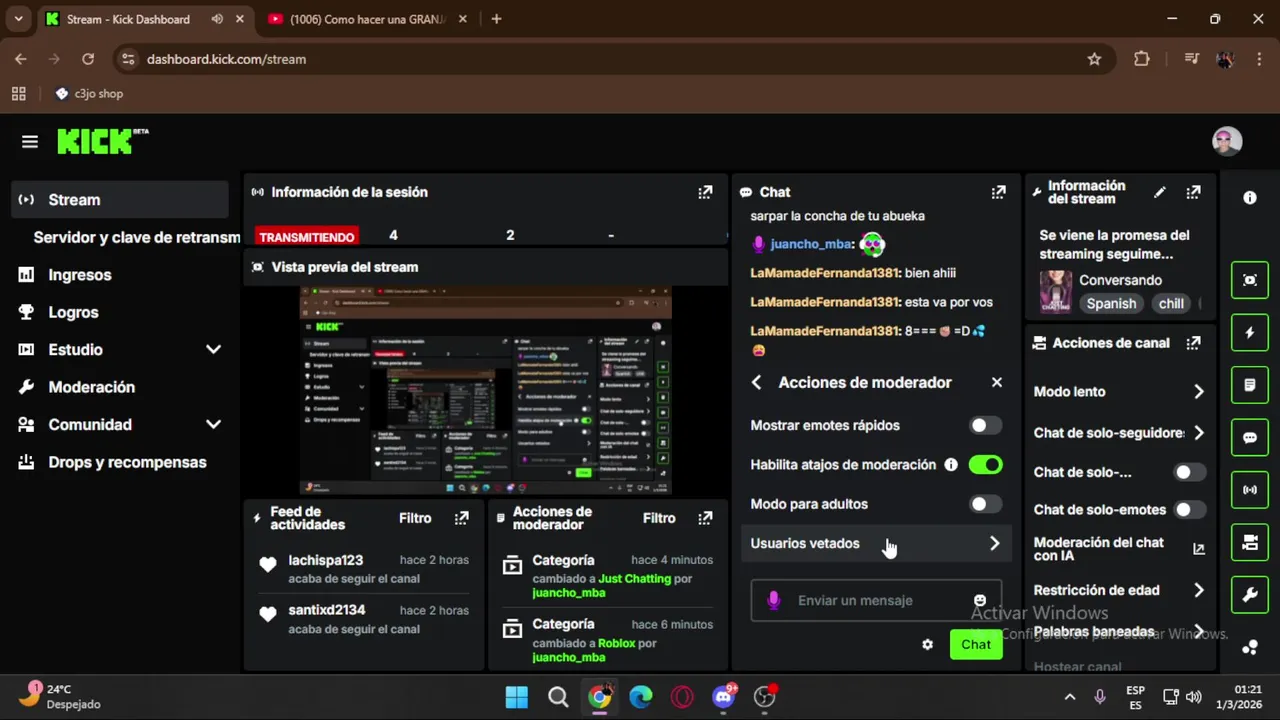
Task: Pop out the Chat panel
Action: (x=998, y=192)
